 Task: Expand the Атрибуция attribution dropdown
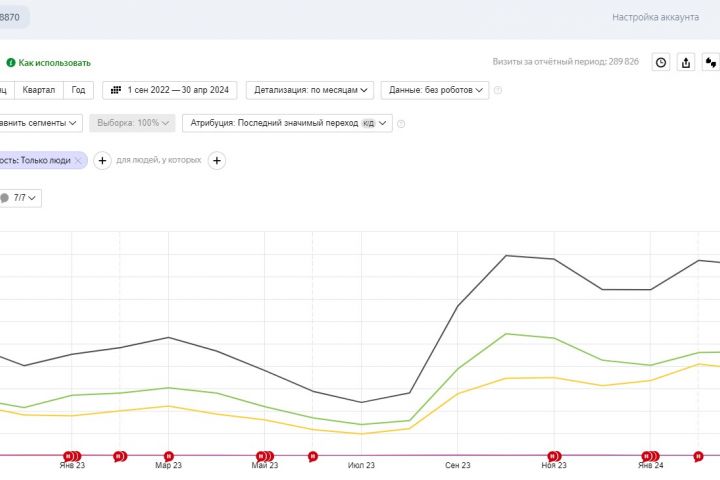click(x=287, y=123)
